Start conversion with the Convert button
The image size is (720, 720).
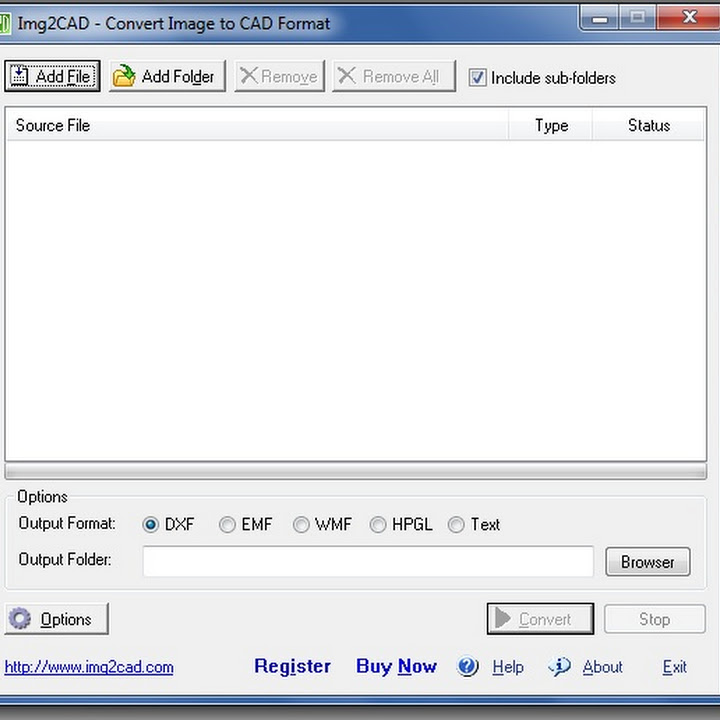click(540, 619)
